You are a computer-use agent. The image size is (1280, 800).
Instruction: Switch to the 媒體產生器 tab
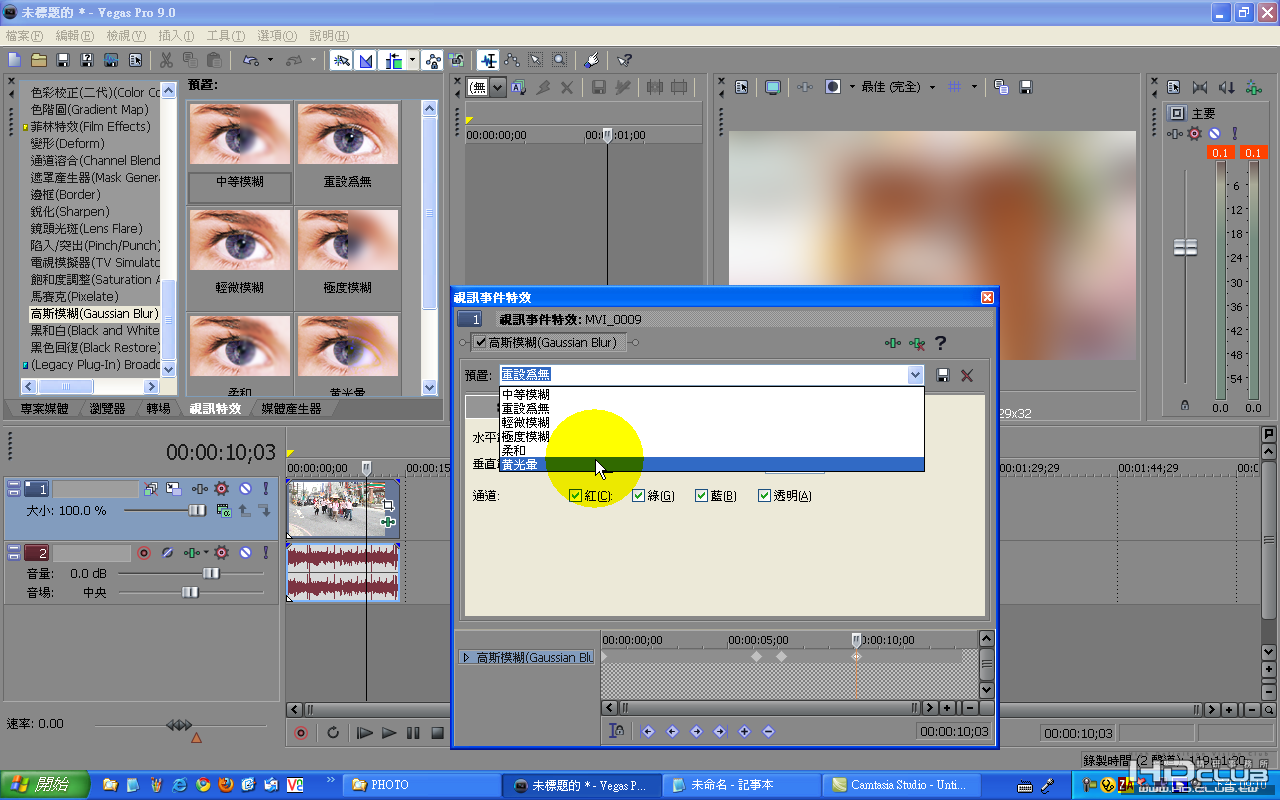coord(291,409)
